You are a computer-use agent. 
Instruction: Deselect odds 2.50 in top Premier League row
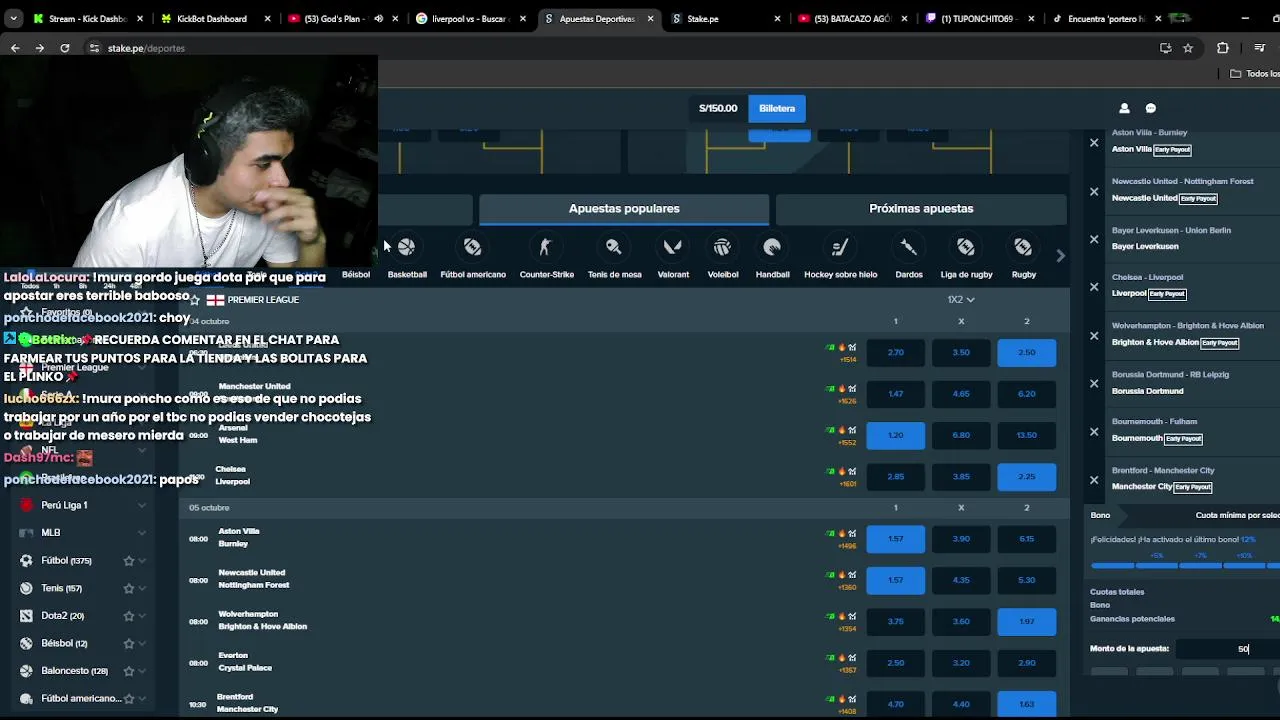click(1026, 352)
